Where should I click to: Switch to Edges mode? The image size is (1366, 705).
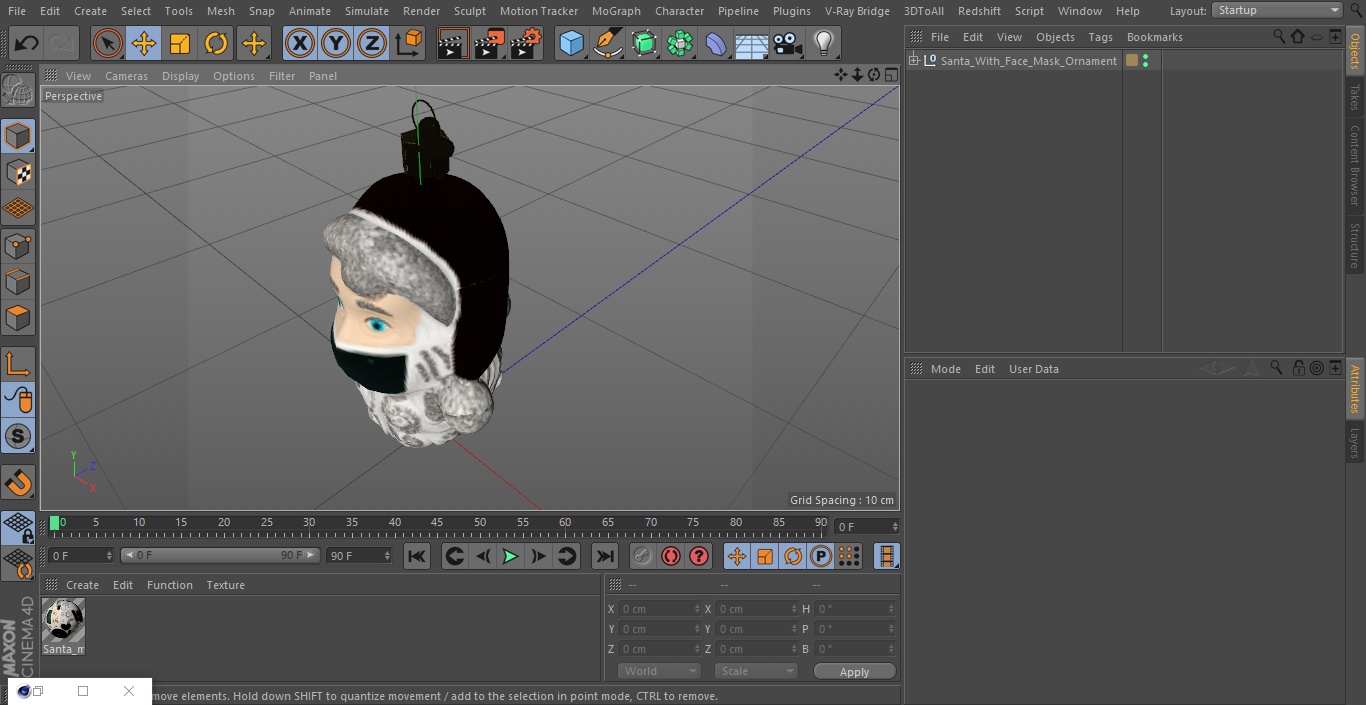point(18,281)
